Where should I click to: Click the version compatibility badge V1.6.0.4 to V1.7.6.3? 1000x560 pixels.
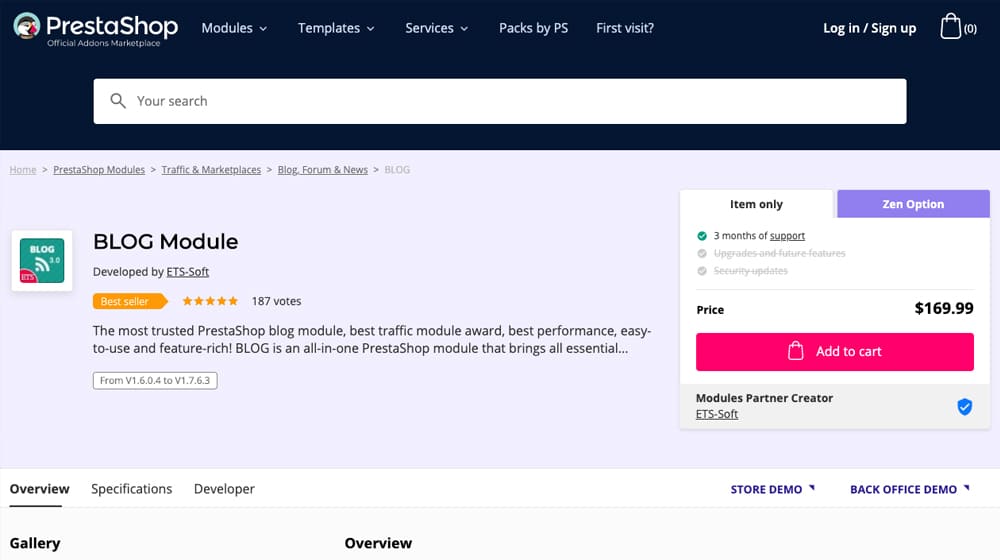coord(155,380)
